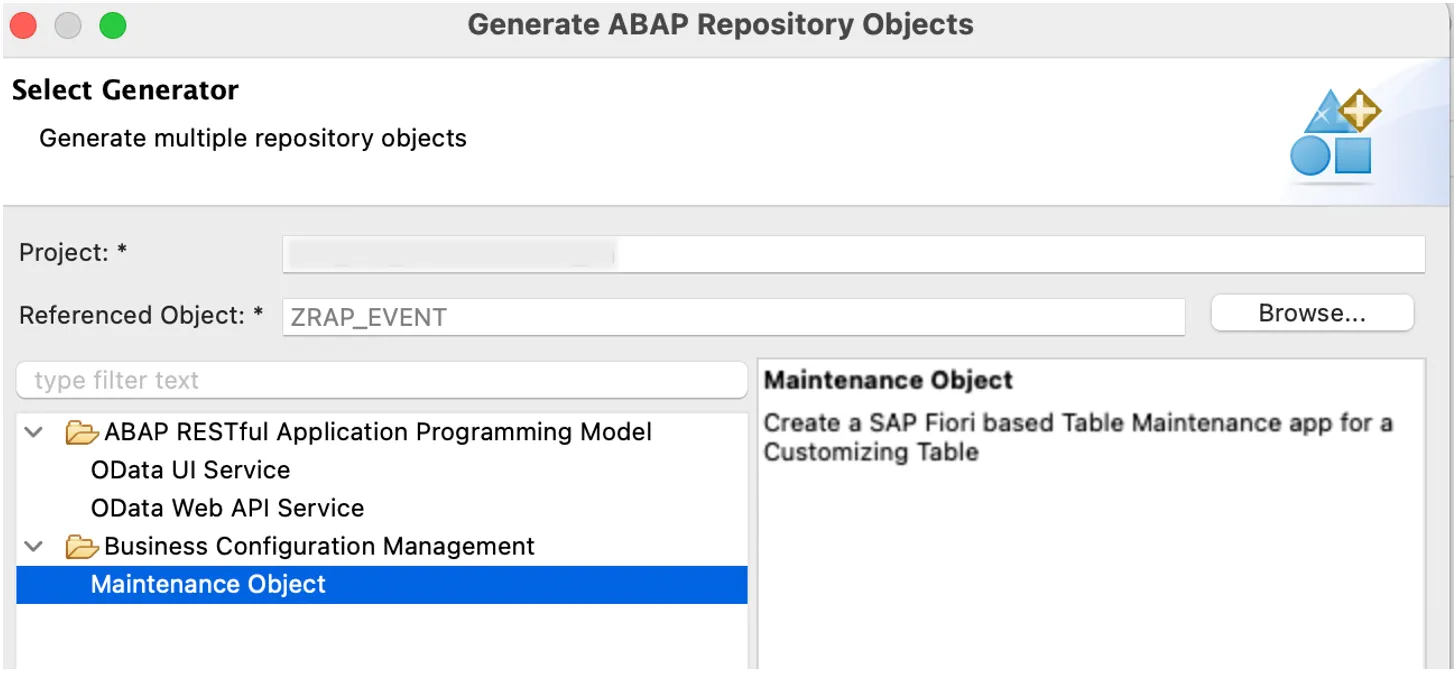Image resolution: width=1454 pixels, height=682 pixels.
Task: Click the ABAP RESTful Application Programming Model folder icon
Action: pyautogui.click(x=81, y=433)
